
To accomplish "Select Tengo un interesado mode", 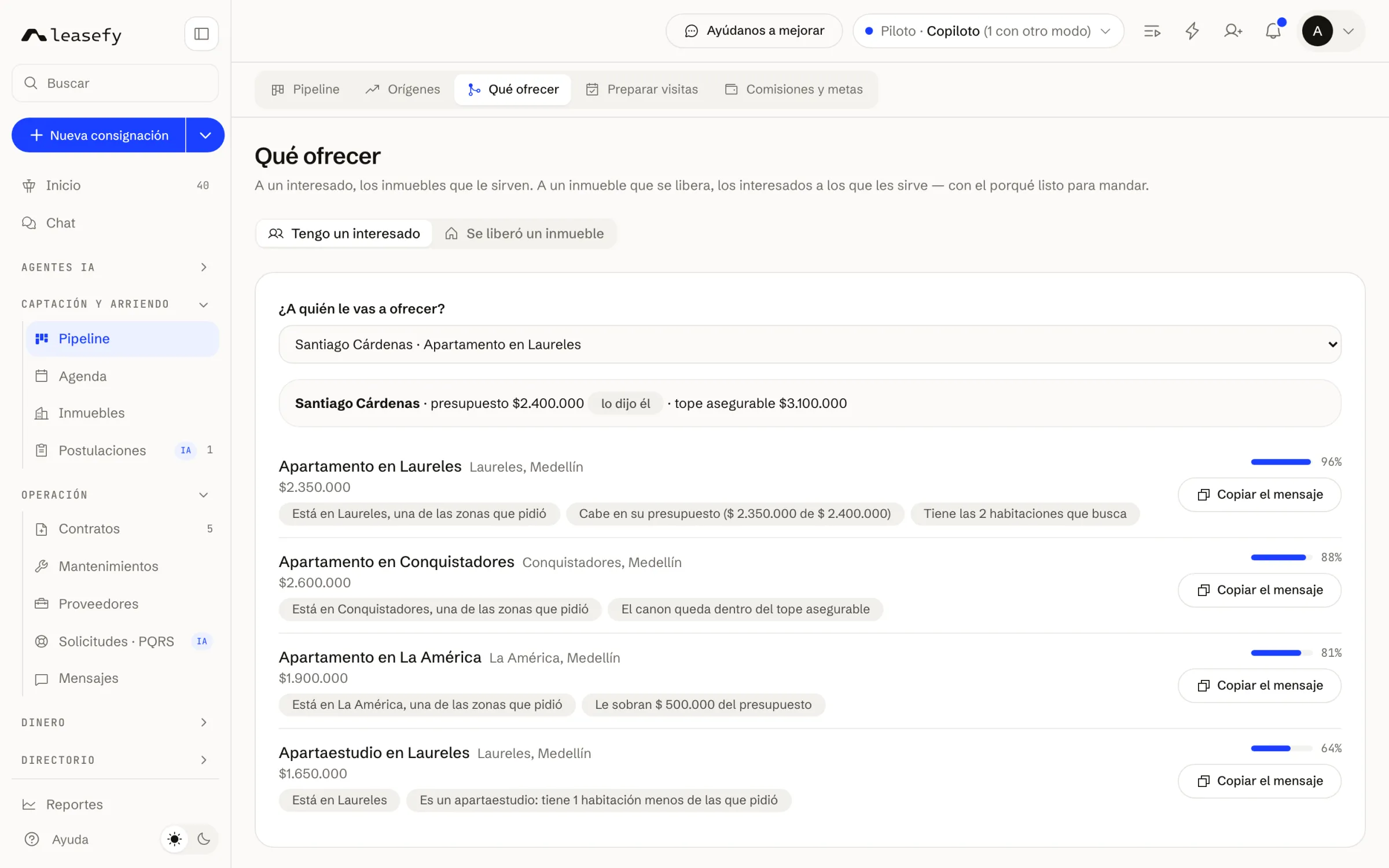I will click(344, 234).
